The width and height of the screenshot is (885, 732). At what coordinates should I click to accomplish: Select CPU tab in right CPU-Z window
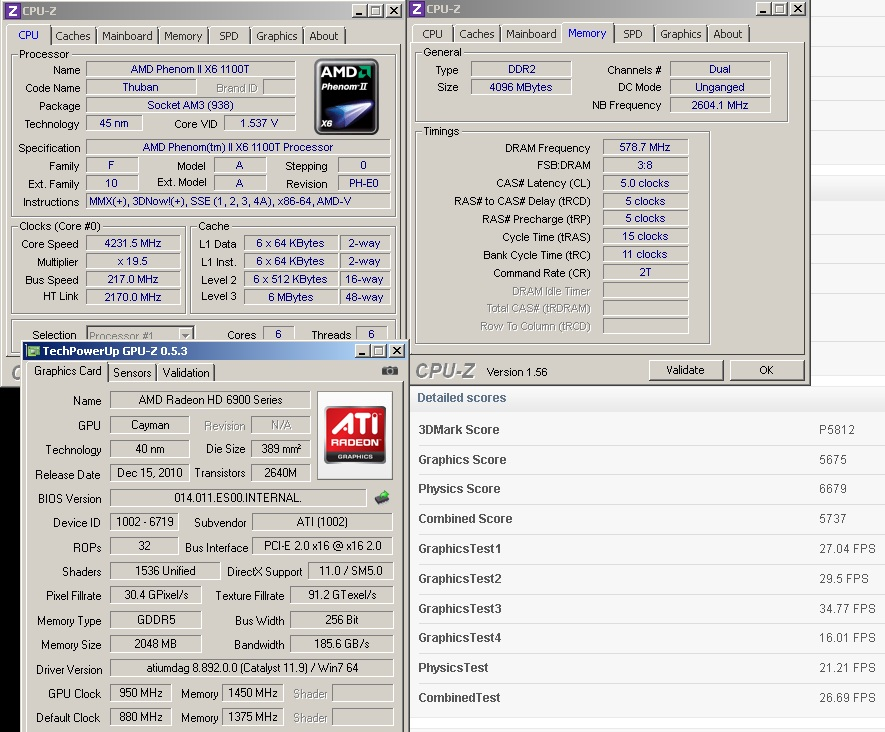[432, 34]
